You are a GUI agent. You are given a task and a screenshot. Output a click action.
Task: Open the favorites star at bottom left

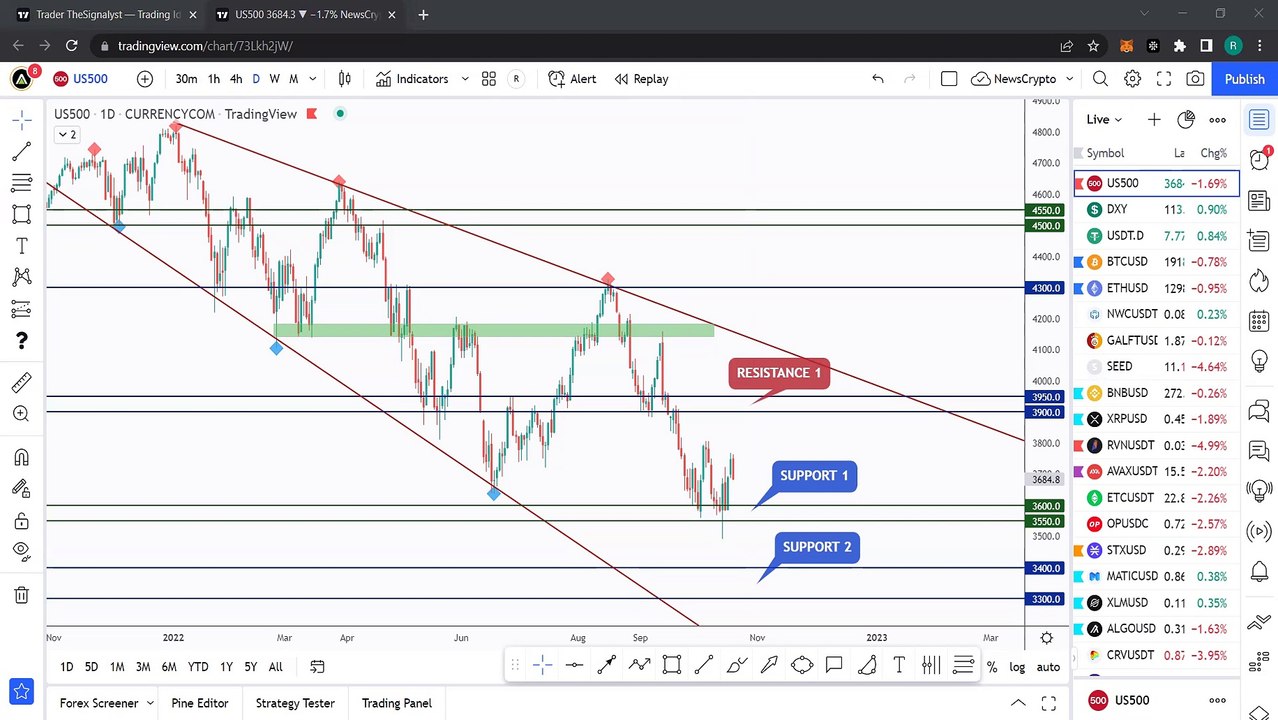point(21,691)
